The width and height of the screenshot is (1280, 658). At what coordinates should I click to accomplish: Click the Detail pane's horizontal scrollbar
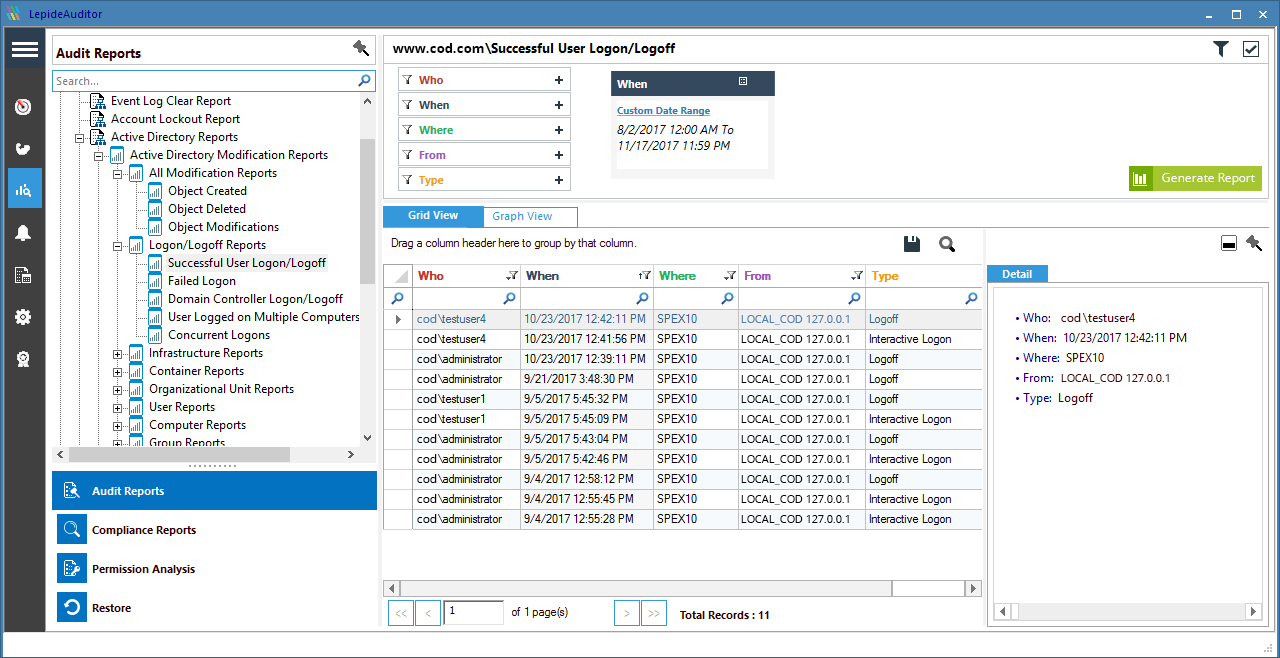(1126, 611)
